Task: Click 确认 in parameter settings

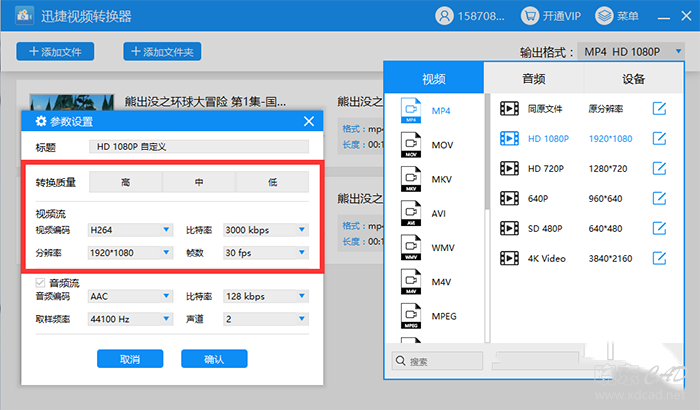Action: point(214,359)
